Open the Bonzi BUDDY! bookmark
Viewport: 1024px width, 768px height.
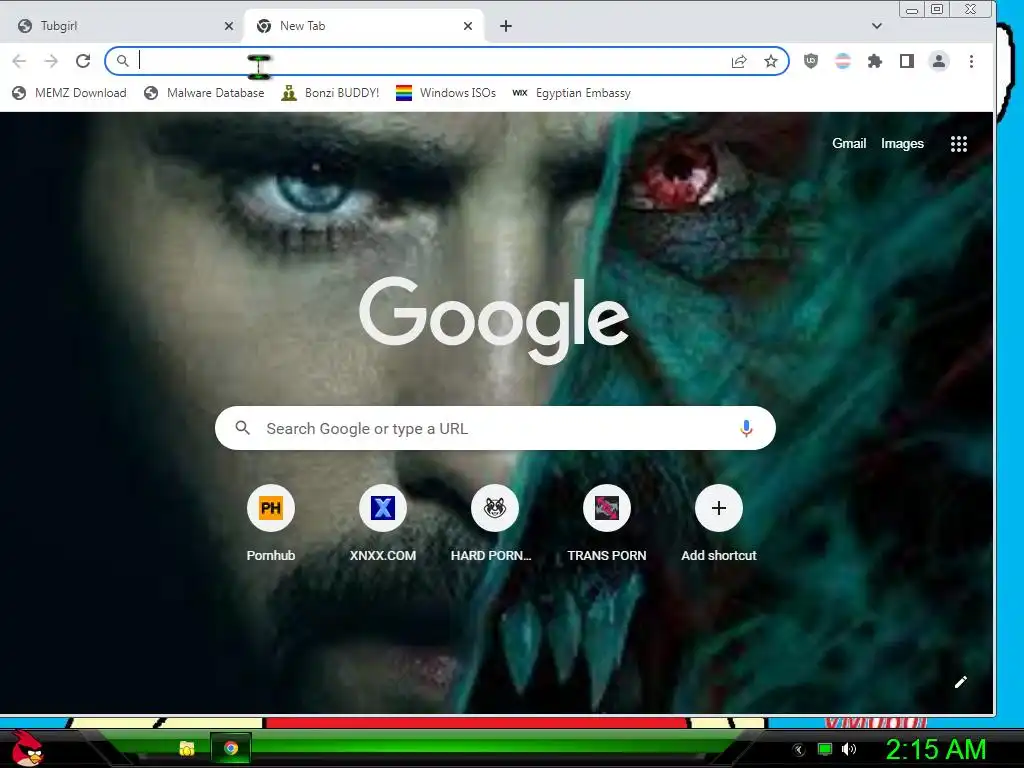330,93
